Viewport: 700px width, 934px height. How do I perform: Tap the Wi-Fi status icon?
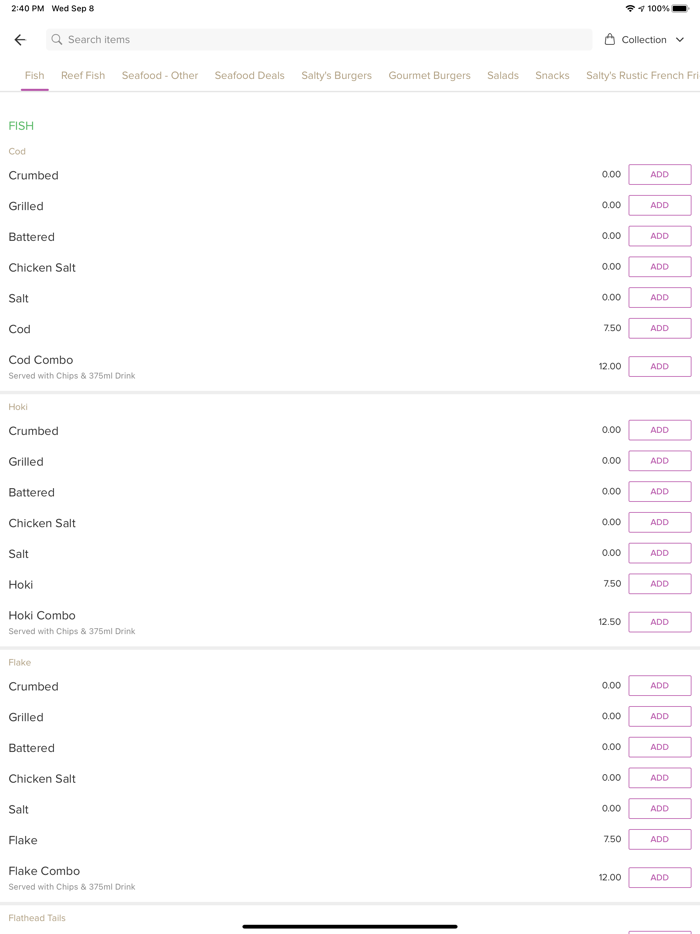point(630,8)
